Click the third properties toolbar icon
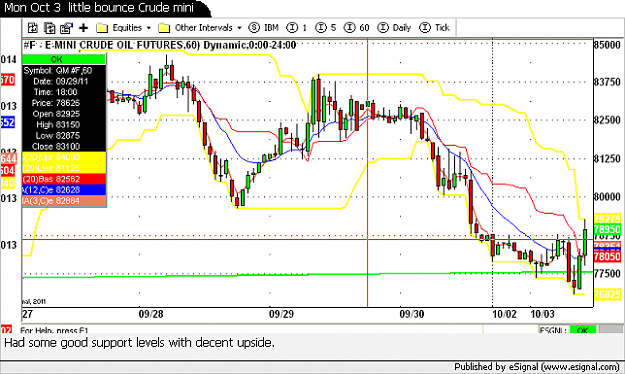This screenshot has height=374, width=625. coord(66,28)
